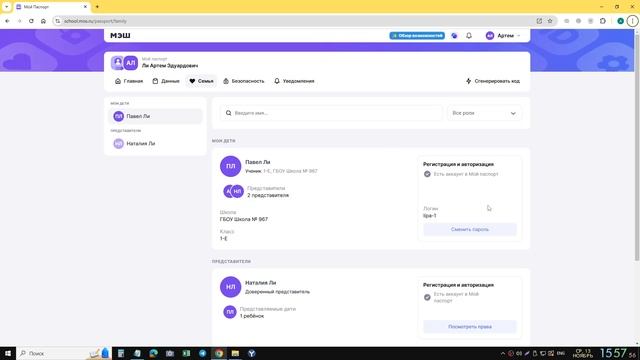Screen dimensions: 640x360
Task: Click the НЛ representative avatar under Павел Ли
Action: 238,191
